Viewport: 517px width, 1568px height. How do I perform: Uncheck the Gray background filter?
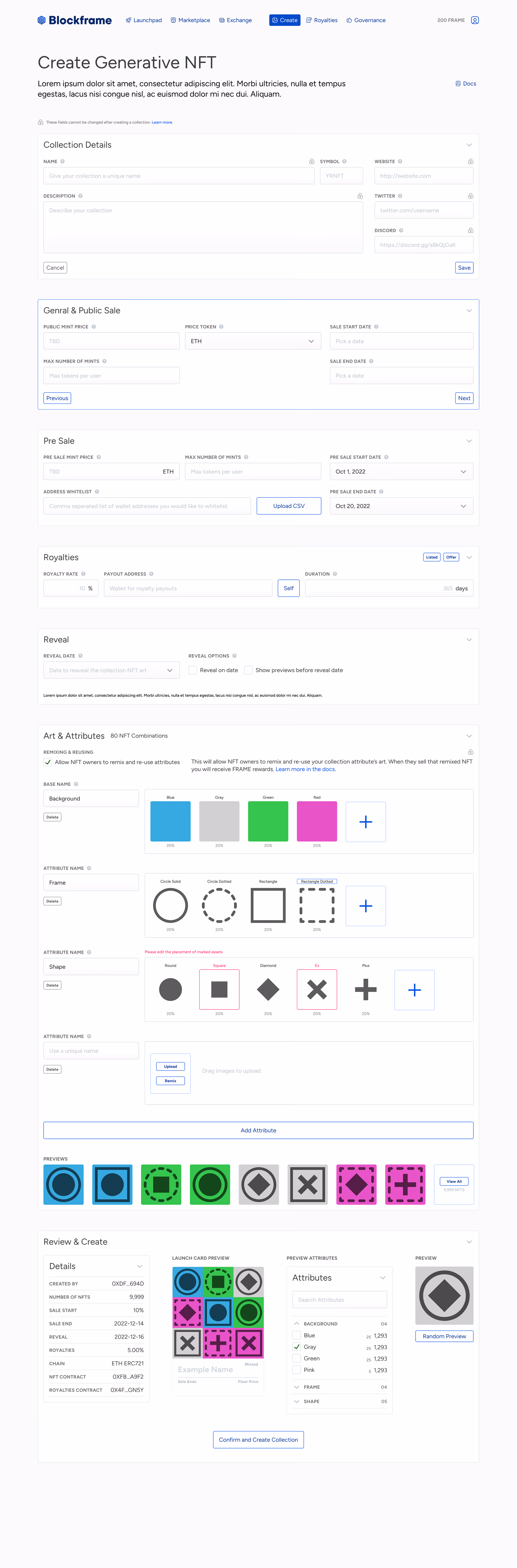coord(297,1347)
